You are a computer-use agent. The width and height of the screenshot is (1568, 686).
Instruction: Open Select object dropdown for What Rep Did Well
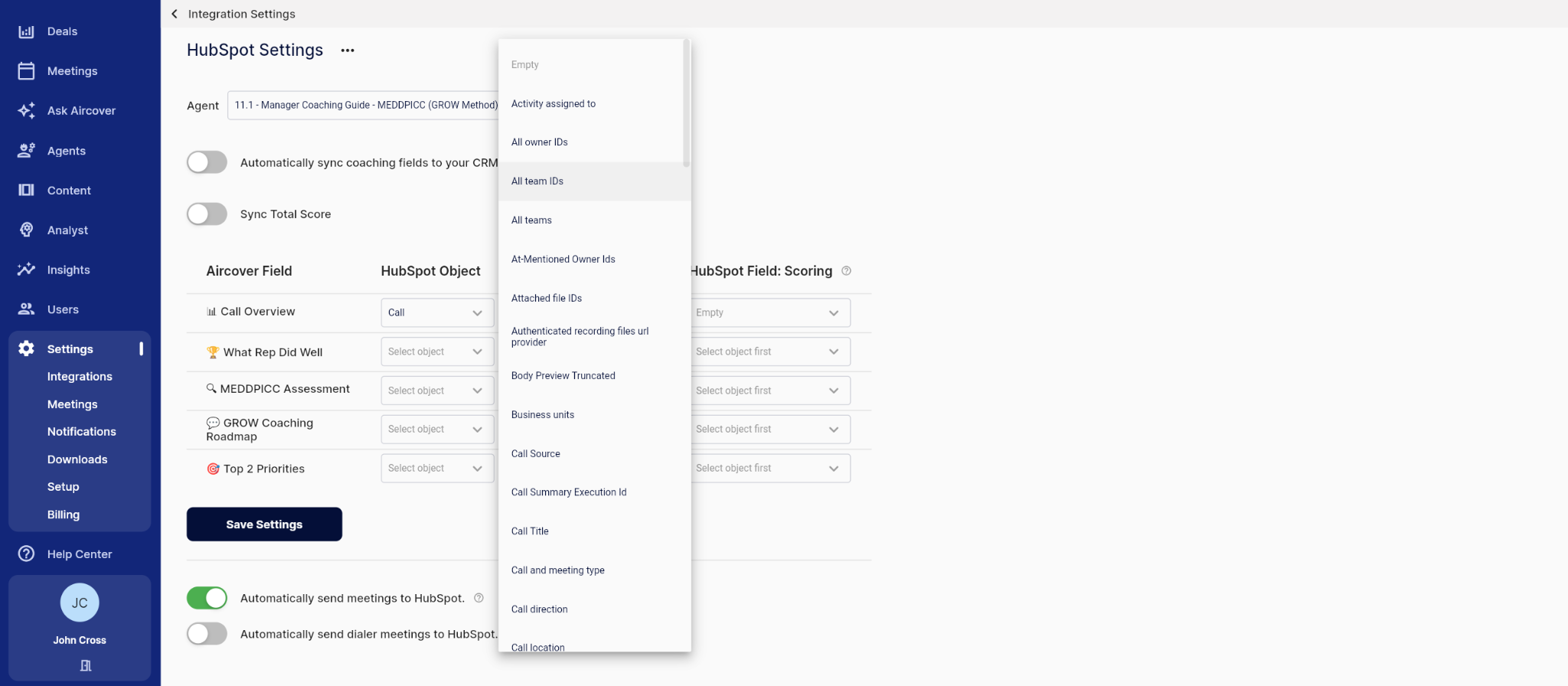tap(437, 351)
